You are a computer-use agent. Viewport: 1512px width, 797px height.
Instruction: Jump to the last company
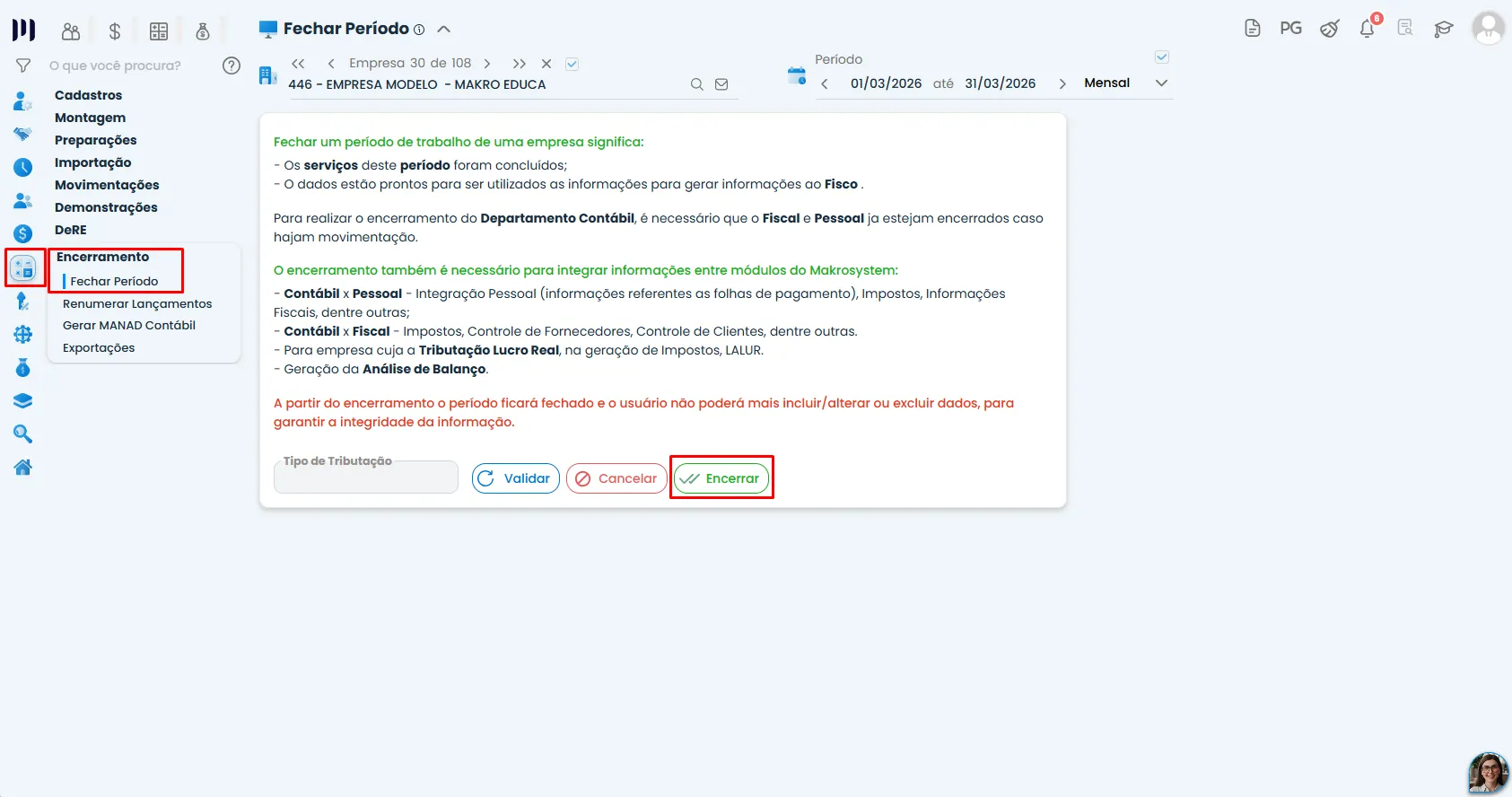(x=520, y=64)
